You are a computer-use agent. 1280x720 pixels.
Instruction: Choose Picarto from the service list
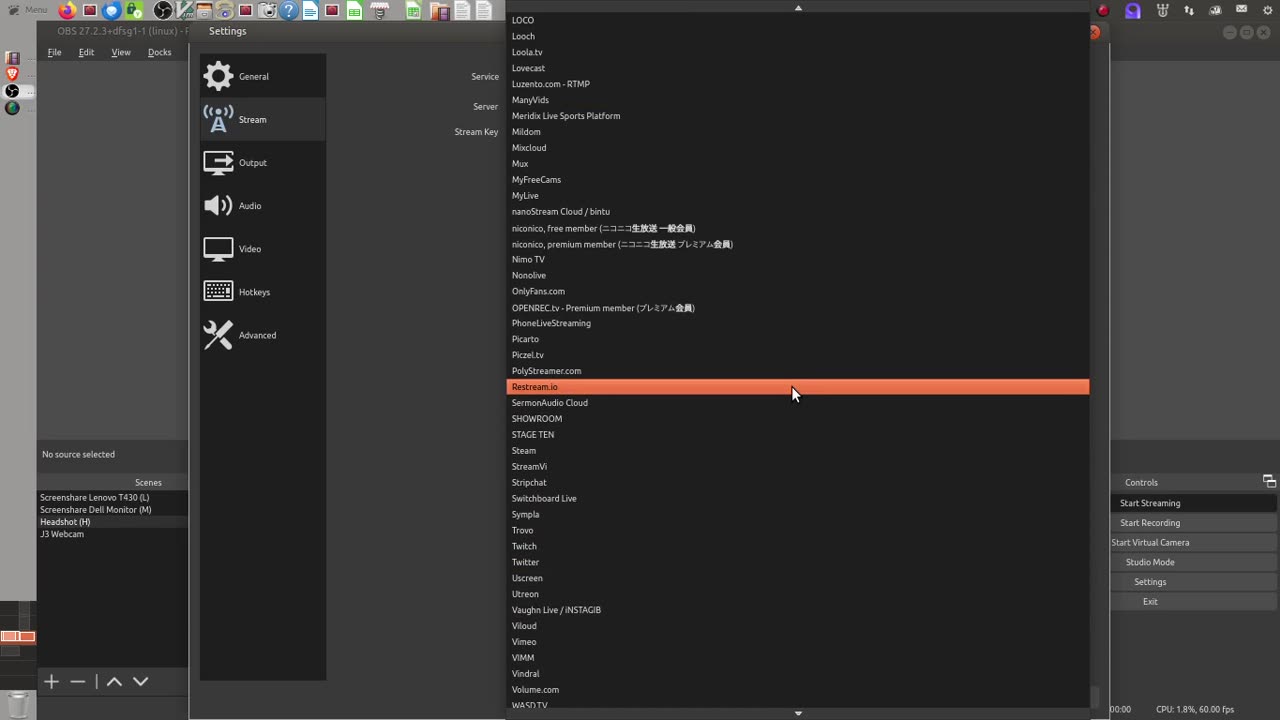point(798,339)
